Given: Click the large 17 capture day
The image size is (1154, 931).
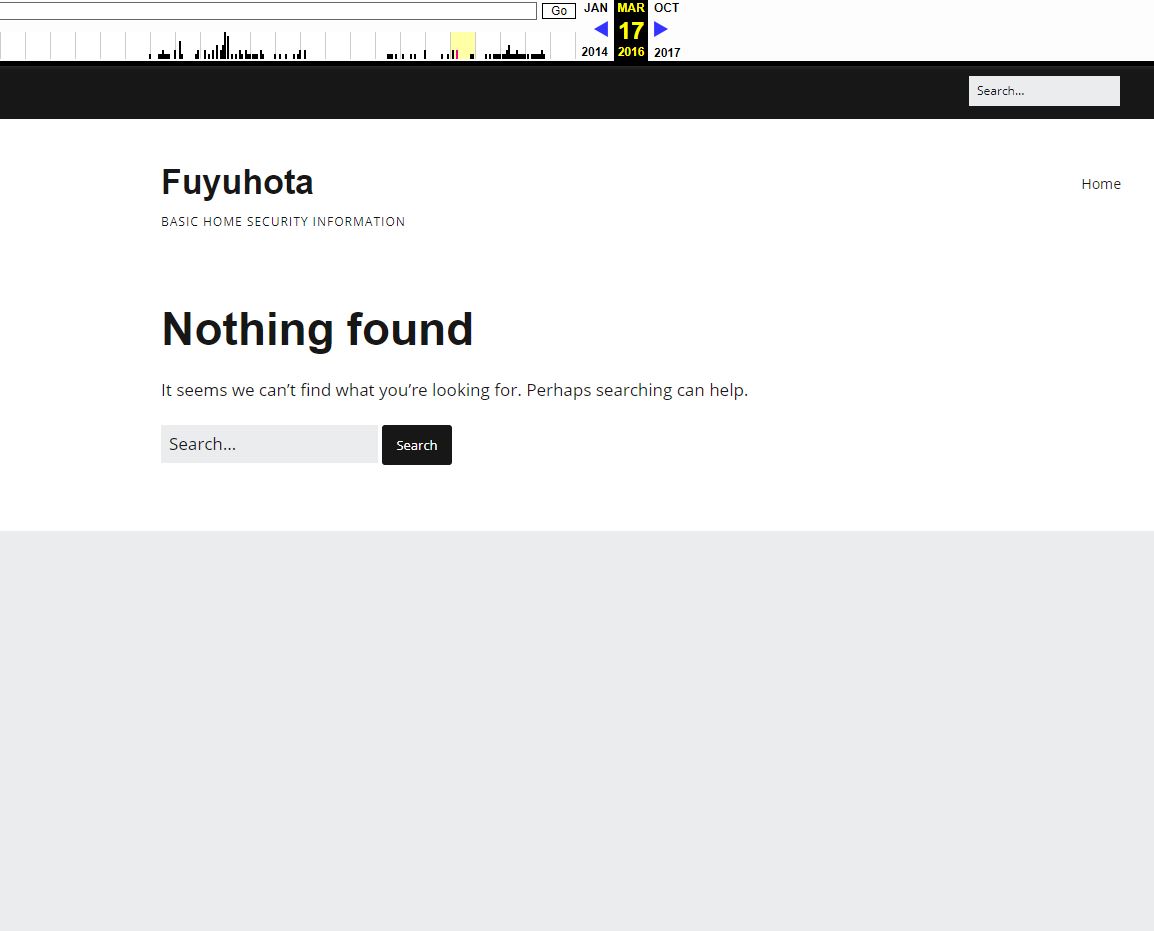Looking at the screenshot, I should tap(631, 30).
